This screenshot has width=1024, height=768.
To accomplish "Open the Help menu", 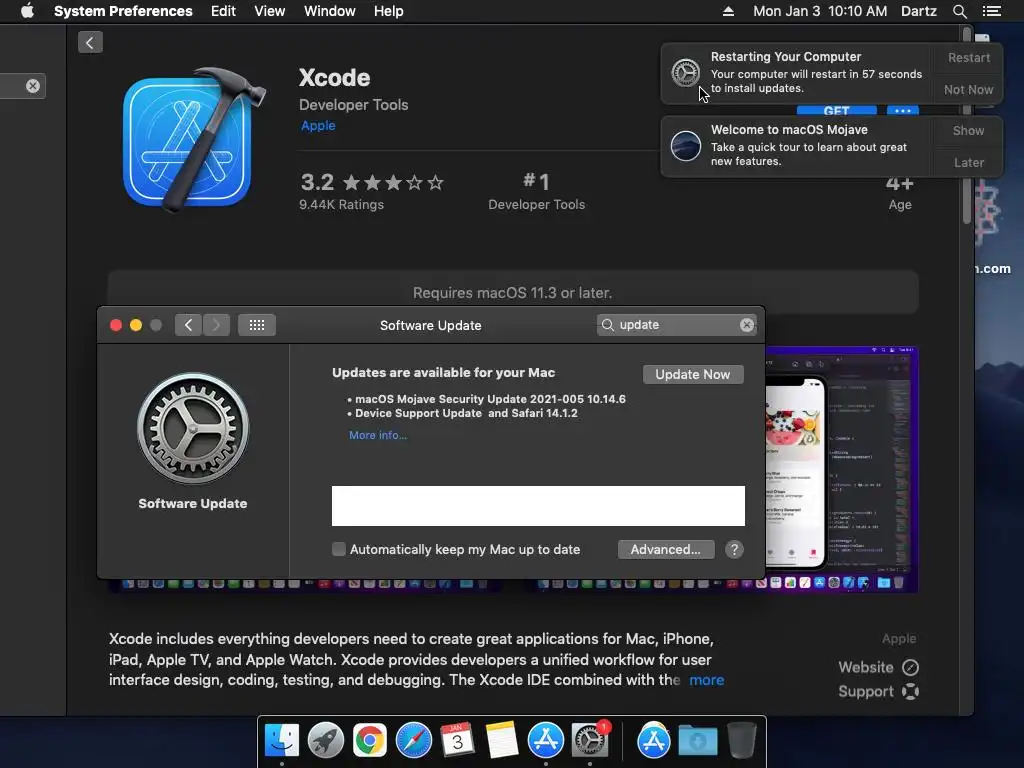I will pyautogui.click(x=388, y=11).
